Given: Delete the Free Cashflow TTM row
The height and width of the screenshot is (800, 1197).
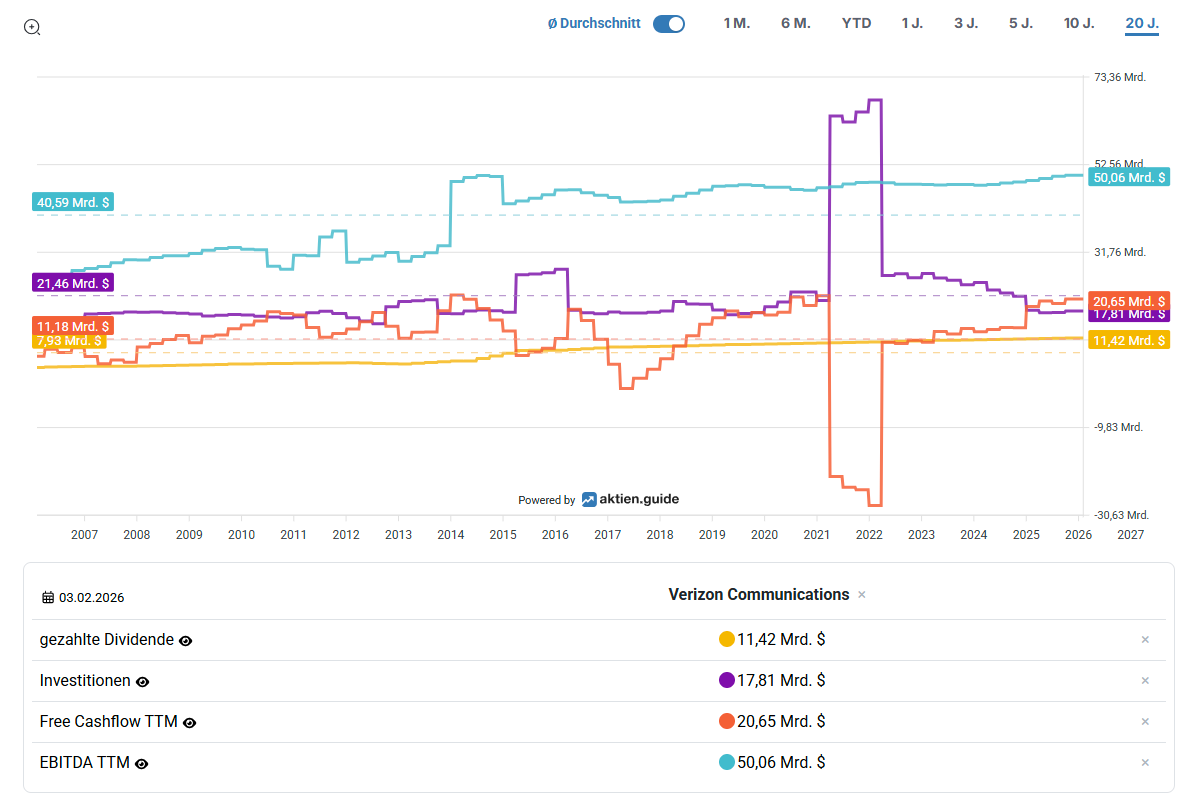Looking at the screenshot, I should click(x=1145, y=722).
